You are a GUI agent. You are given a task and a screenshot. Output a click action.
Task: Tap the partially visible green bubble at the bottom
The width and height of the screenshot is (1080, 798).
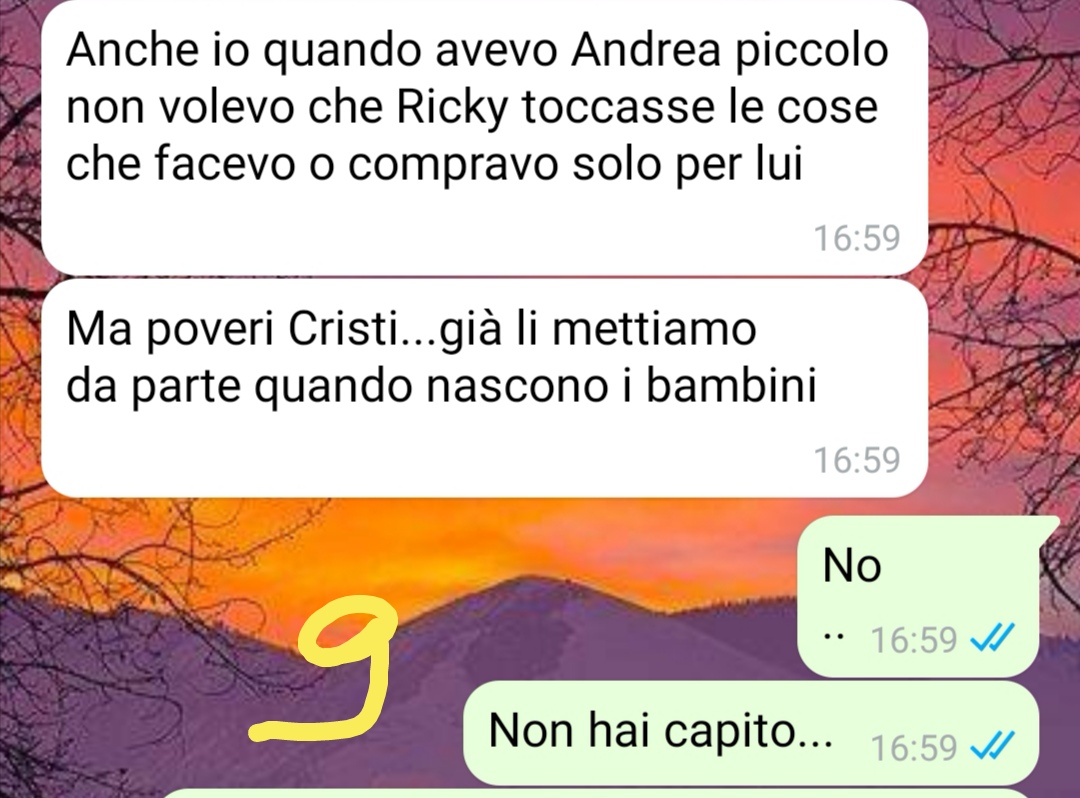coord(599,794)
